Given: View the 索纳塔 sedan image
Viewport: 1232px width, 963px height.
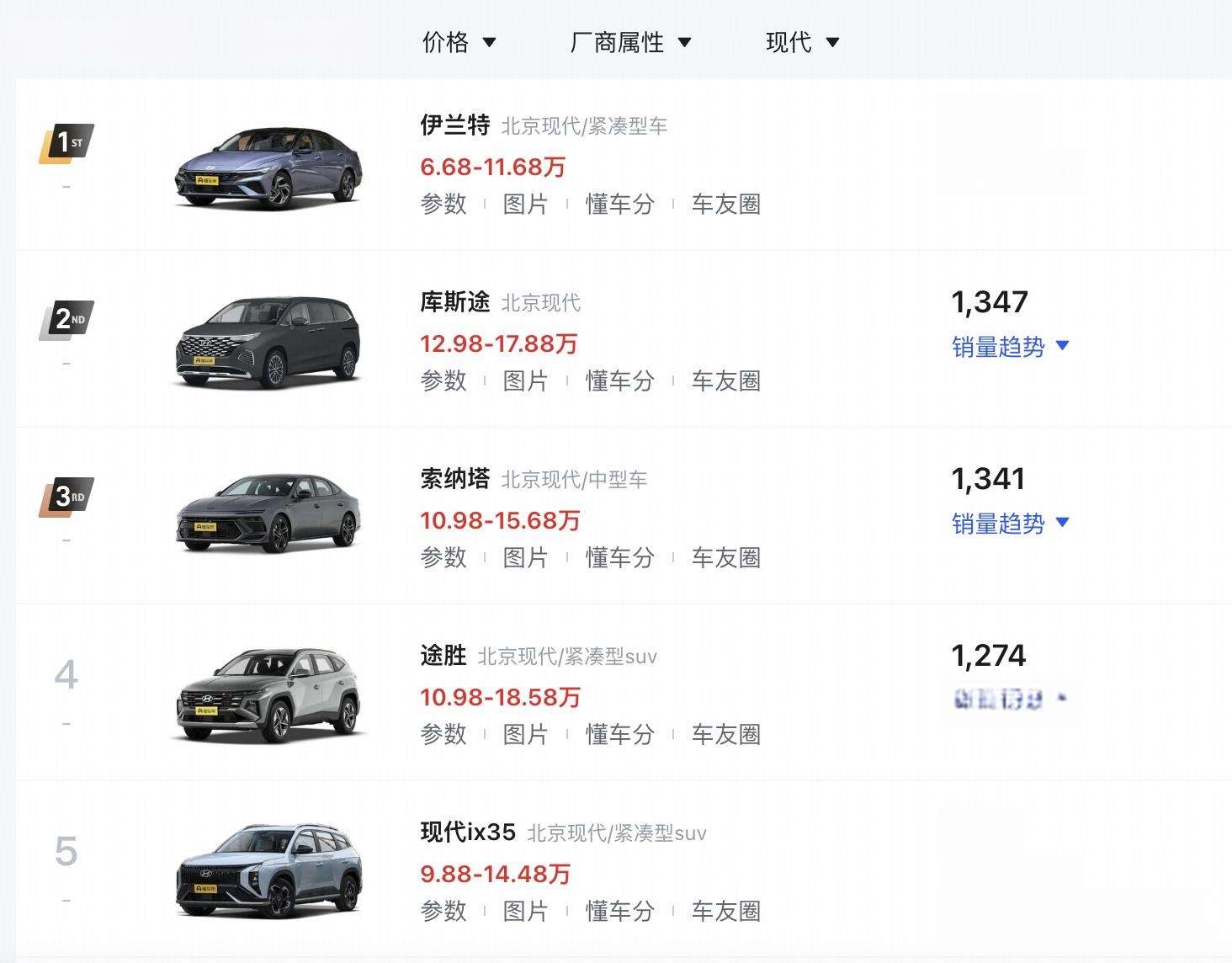Looking at the screenshot, I should coord(268,513).
